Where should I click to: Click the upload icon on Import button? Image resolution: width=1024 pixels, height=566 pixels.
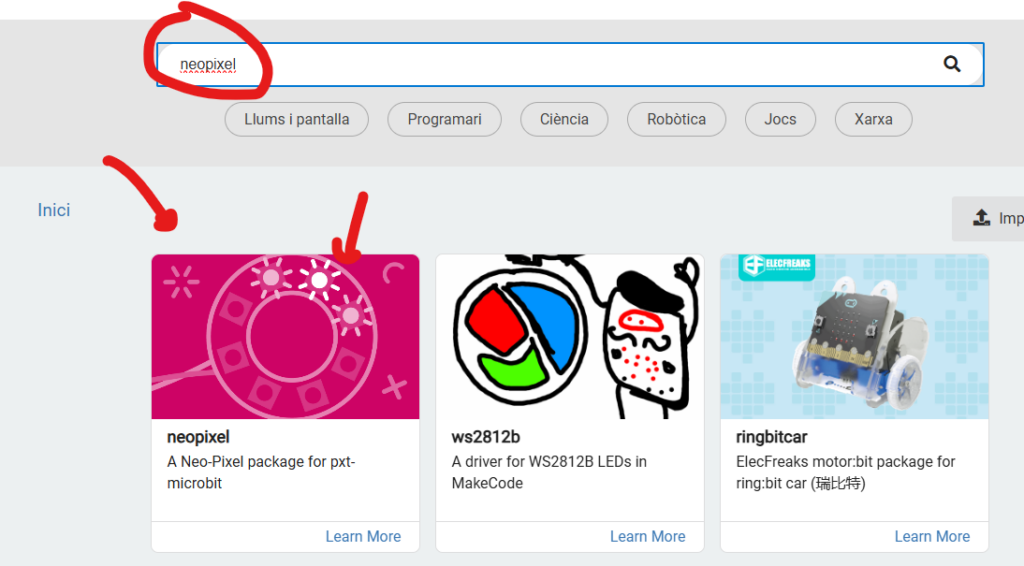[981, 218]
